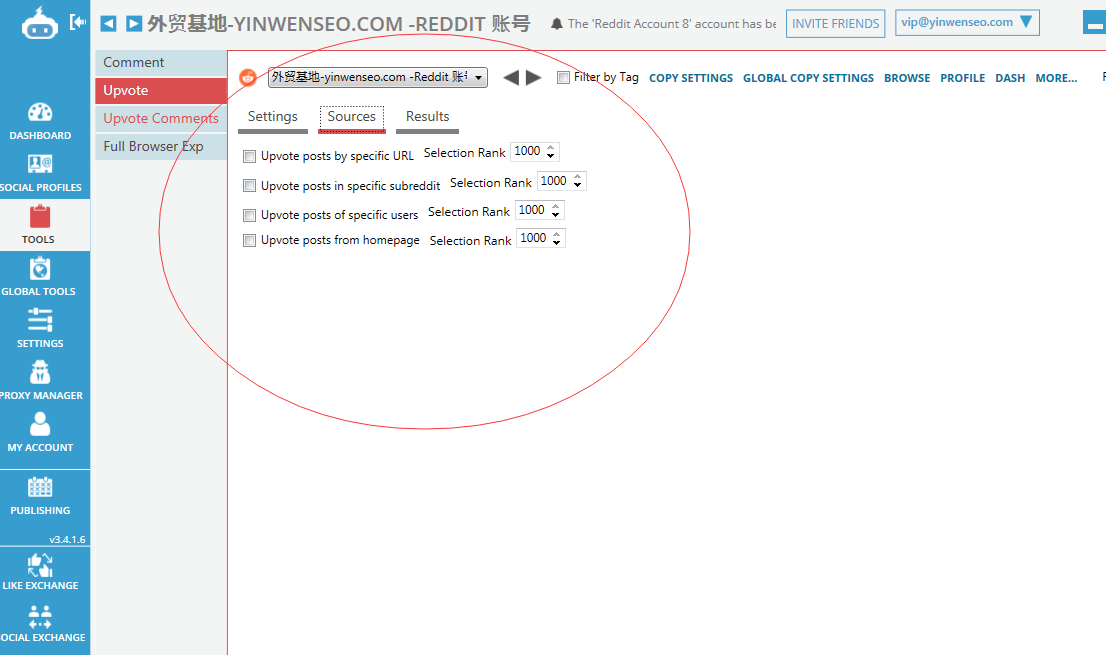Click the INVITE FRIENDS button
The image size is (1106, 655).
[x=835, y=24]
